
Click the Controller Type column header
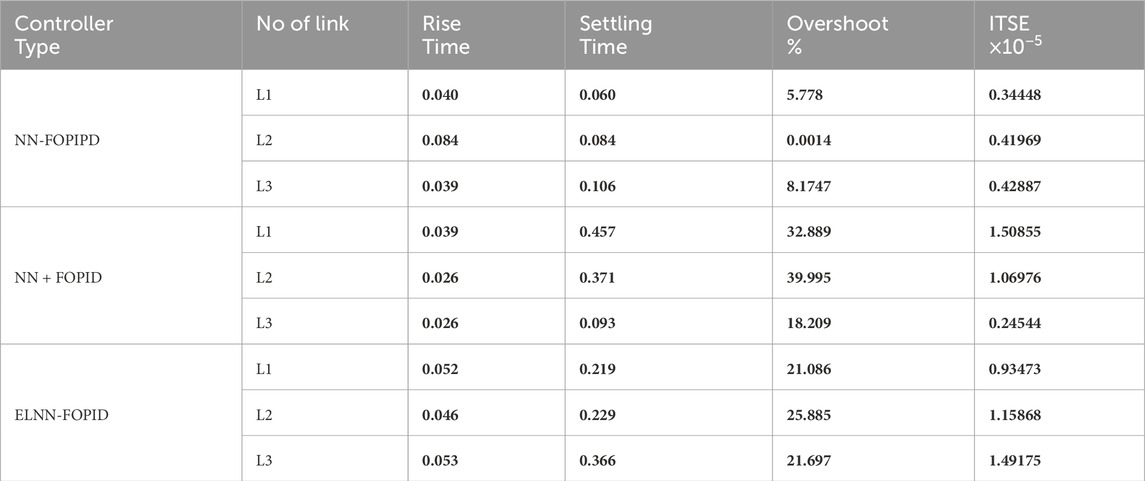point(64,35)
